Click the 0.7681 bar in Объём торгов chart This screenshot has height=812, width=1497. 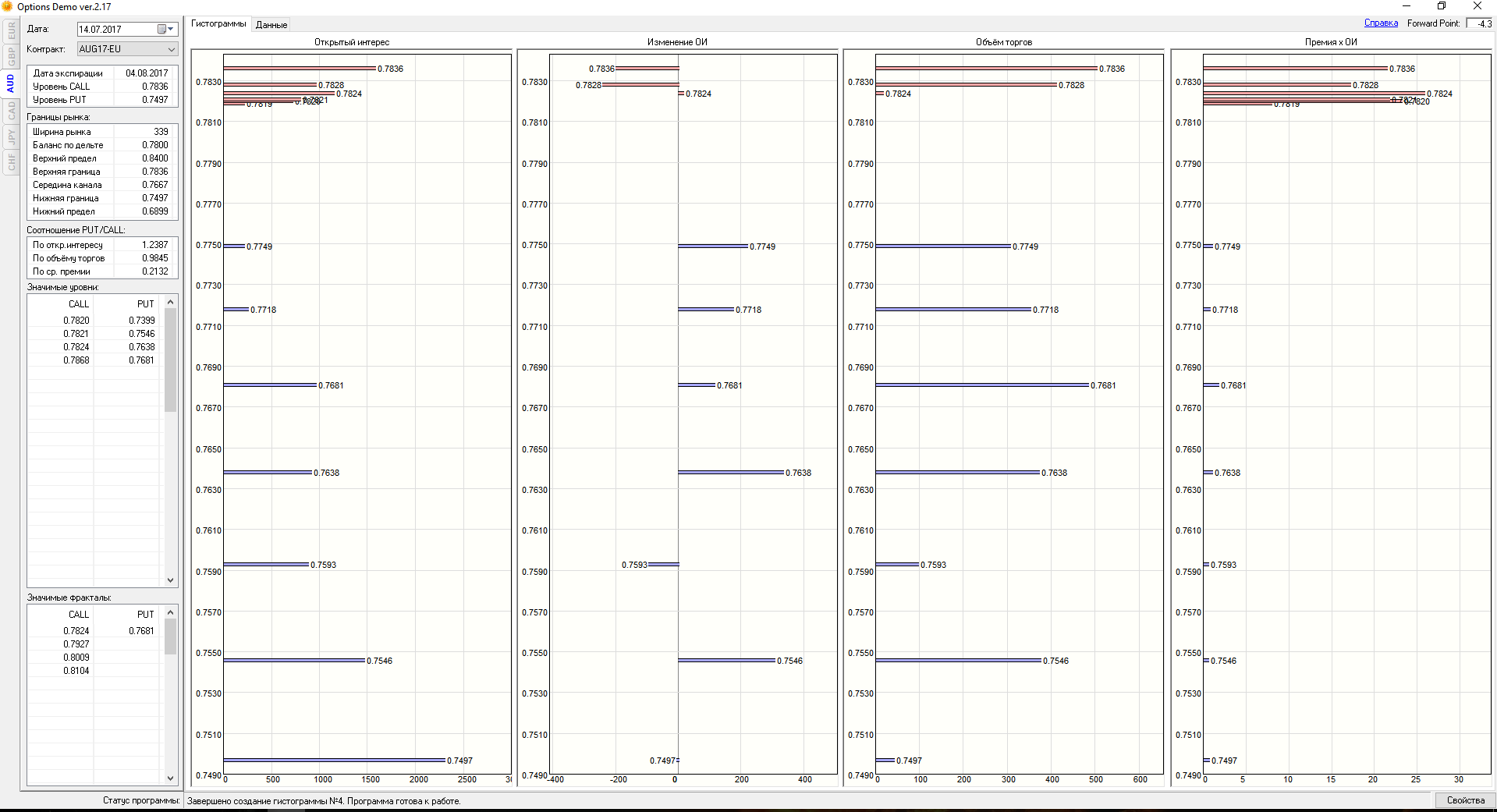[982, 385]
